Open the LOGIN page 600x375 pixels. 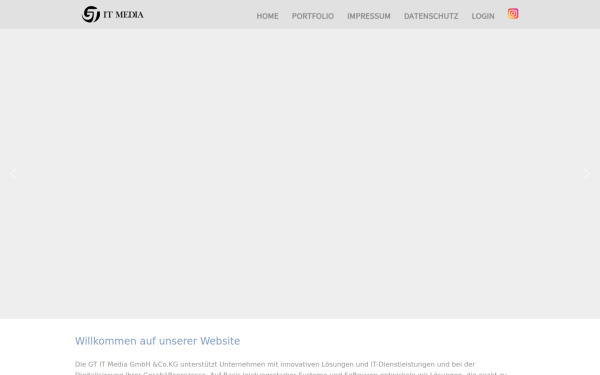[483, 16]
